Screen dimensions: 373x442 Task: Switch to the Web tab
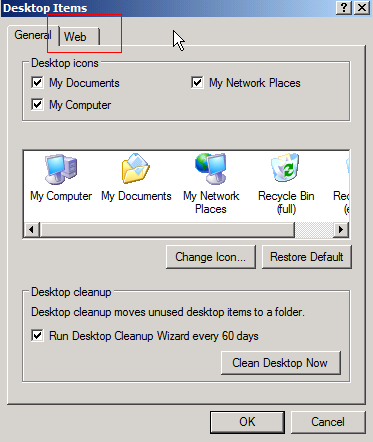[79, 37]
